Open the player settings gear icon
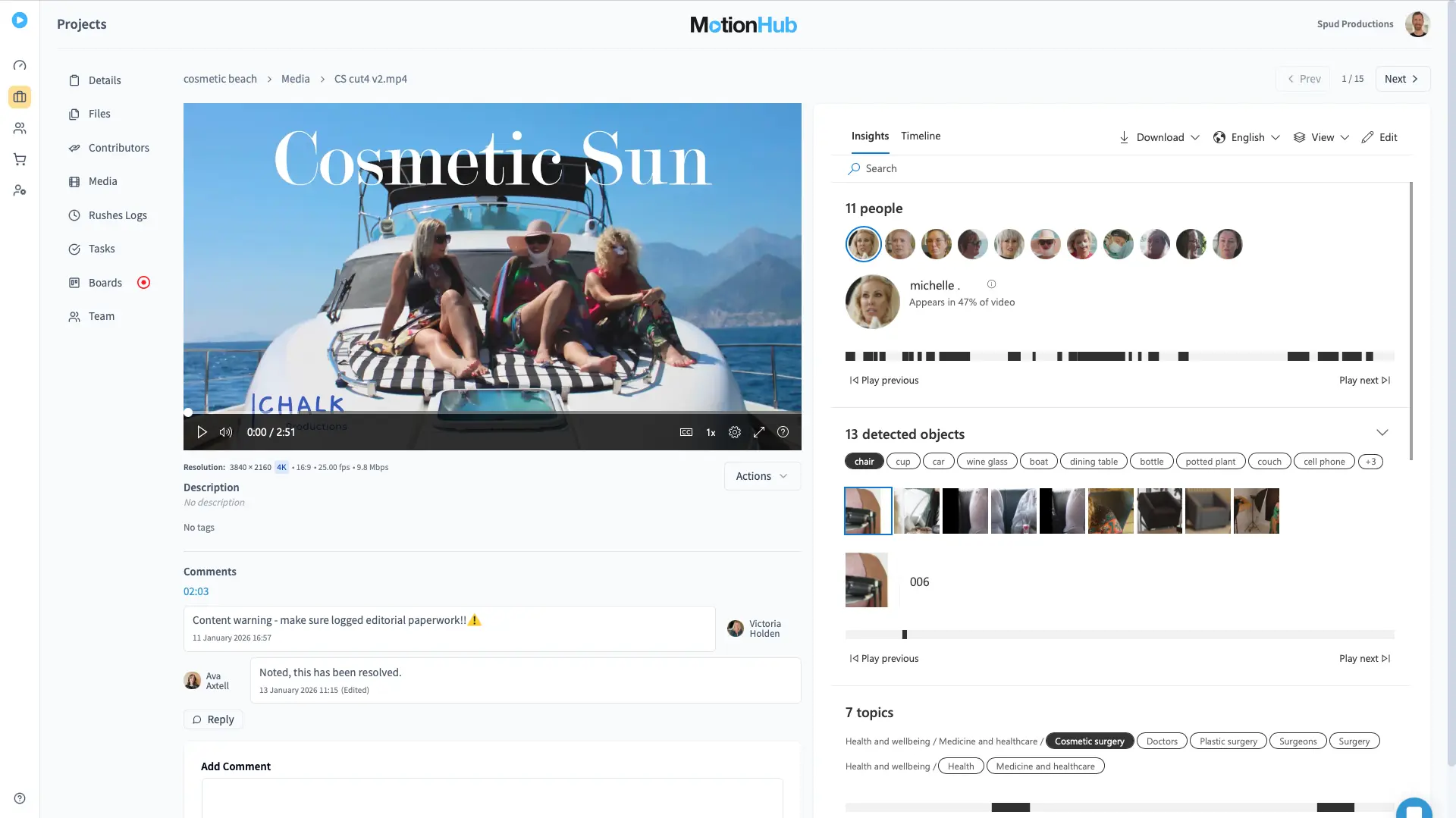Image resolution: width=1456 pixels, height=818 pixels. click(734, 432)
